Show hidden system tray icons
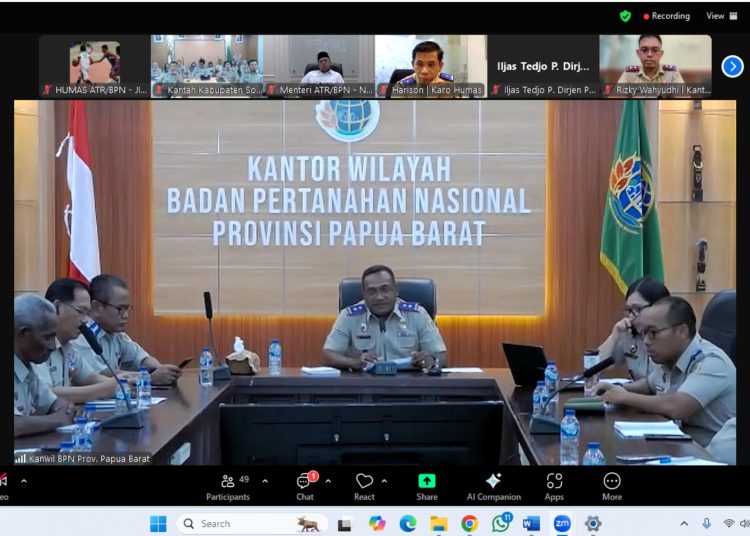 (684, 524)
